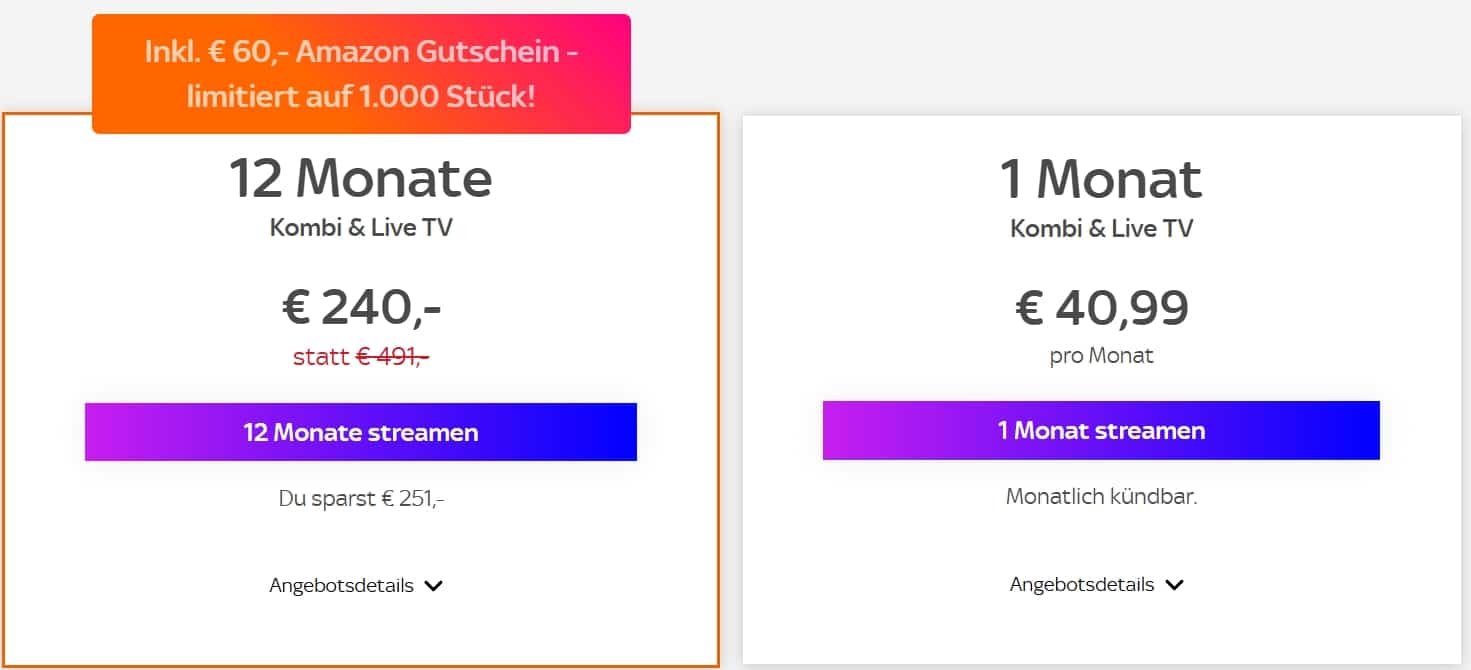Click blank area below 1 Monat Angebotsdetails

tap(1101, 628)
